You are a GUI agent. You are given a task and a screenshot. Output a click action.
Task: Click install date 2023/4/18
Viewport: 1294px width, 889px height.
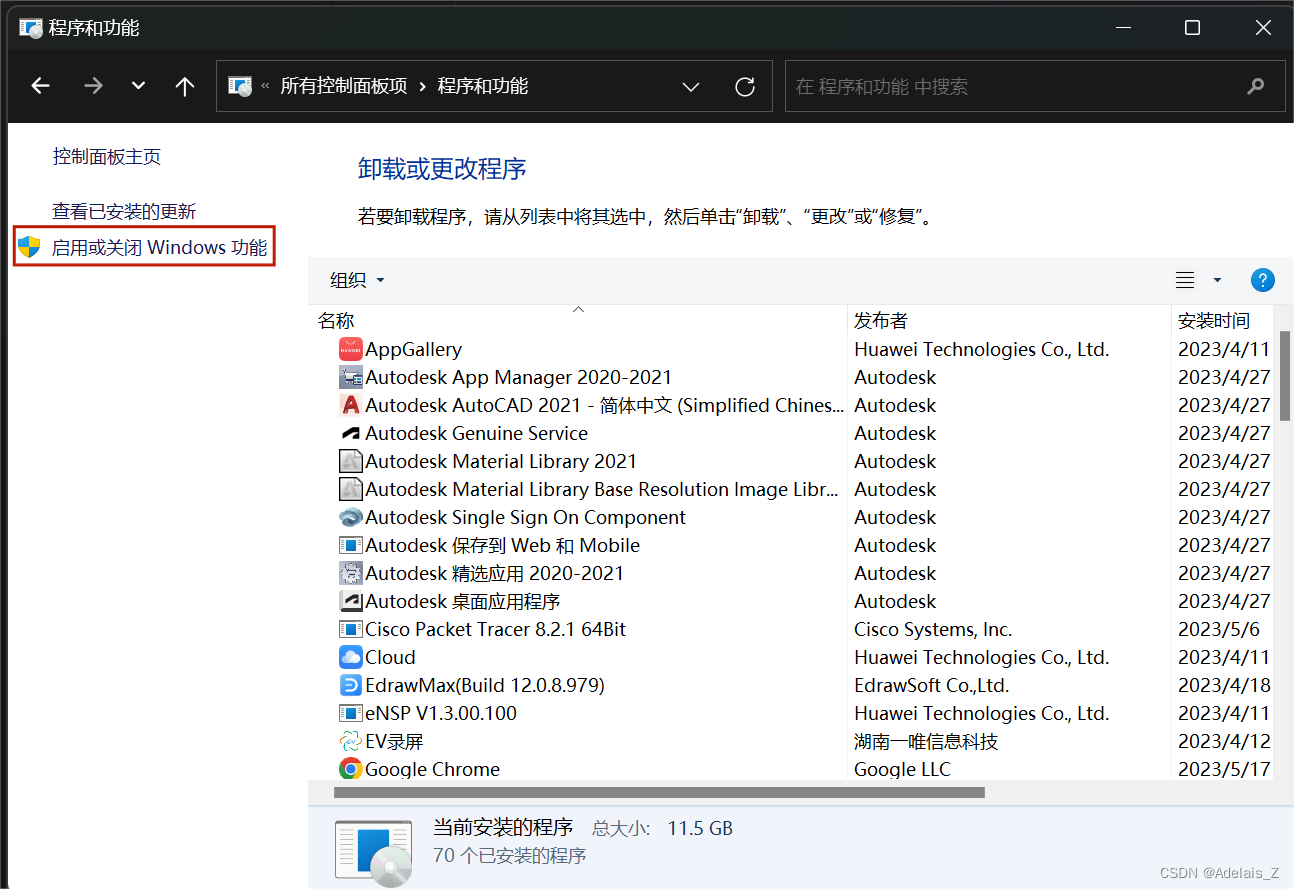tap(1224, 685)
